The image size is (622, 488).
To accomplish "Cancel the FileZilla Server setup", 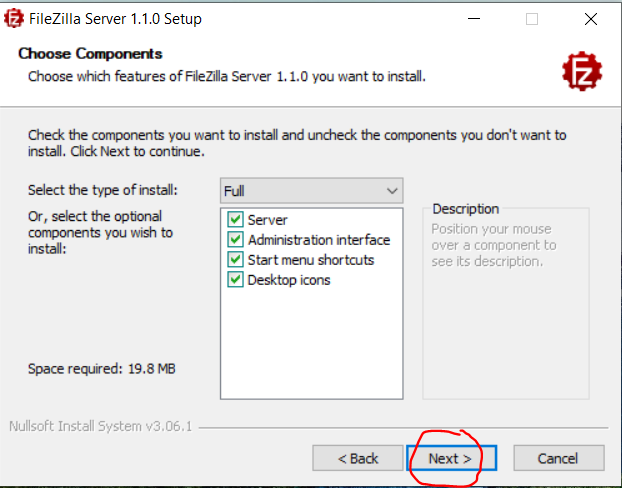I will [558, 458].
